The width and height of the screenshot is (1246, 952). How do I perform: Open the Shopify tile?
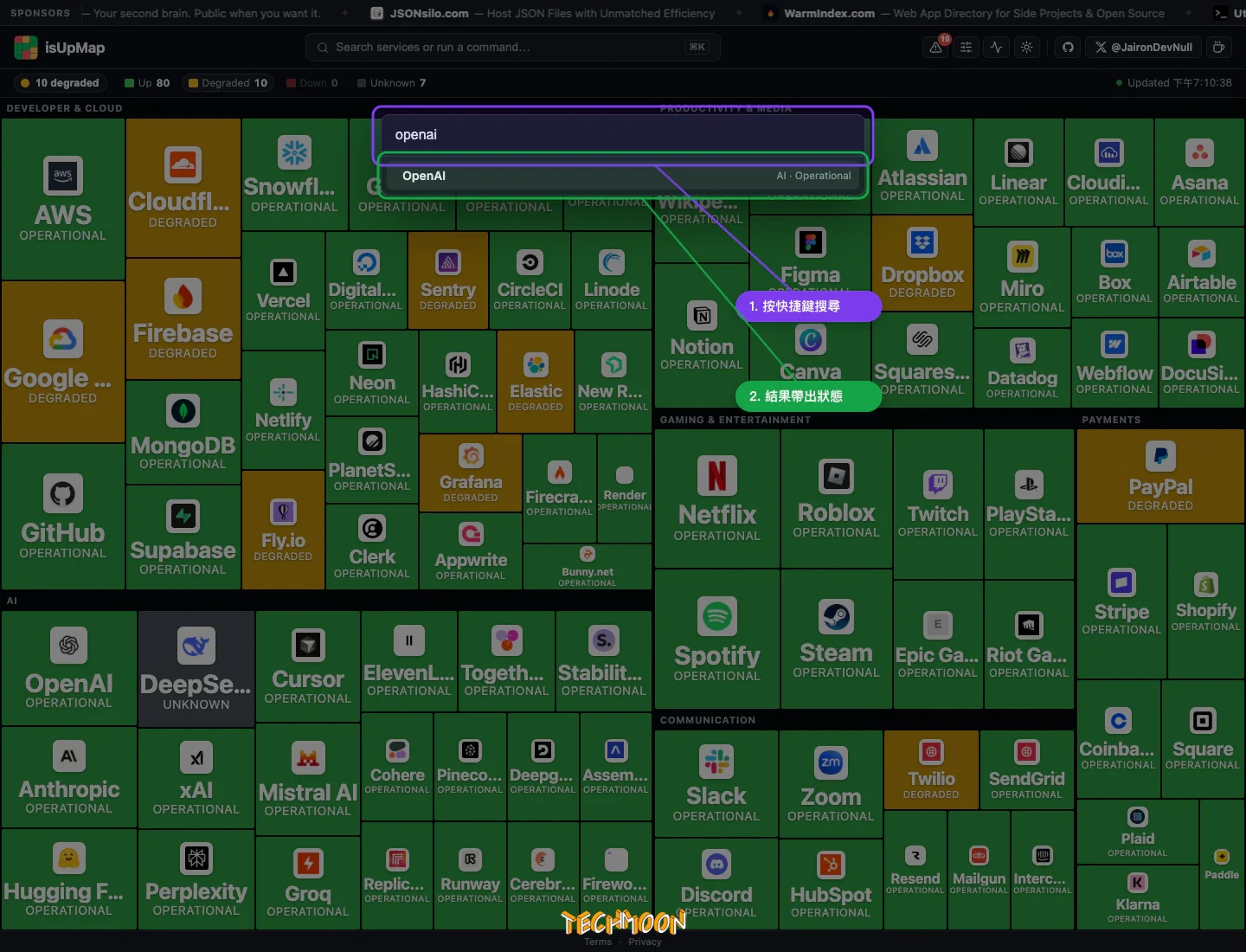[x=1205, y=601]
